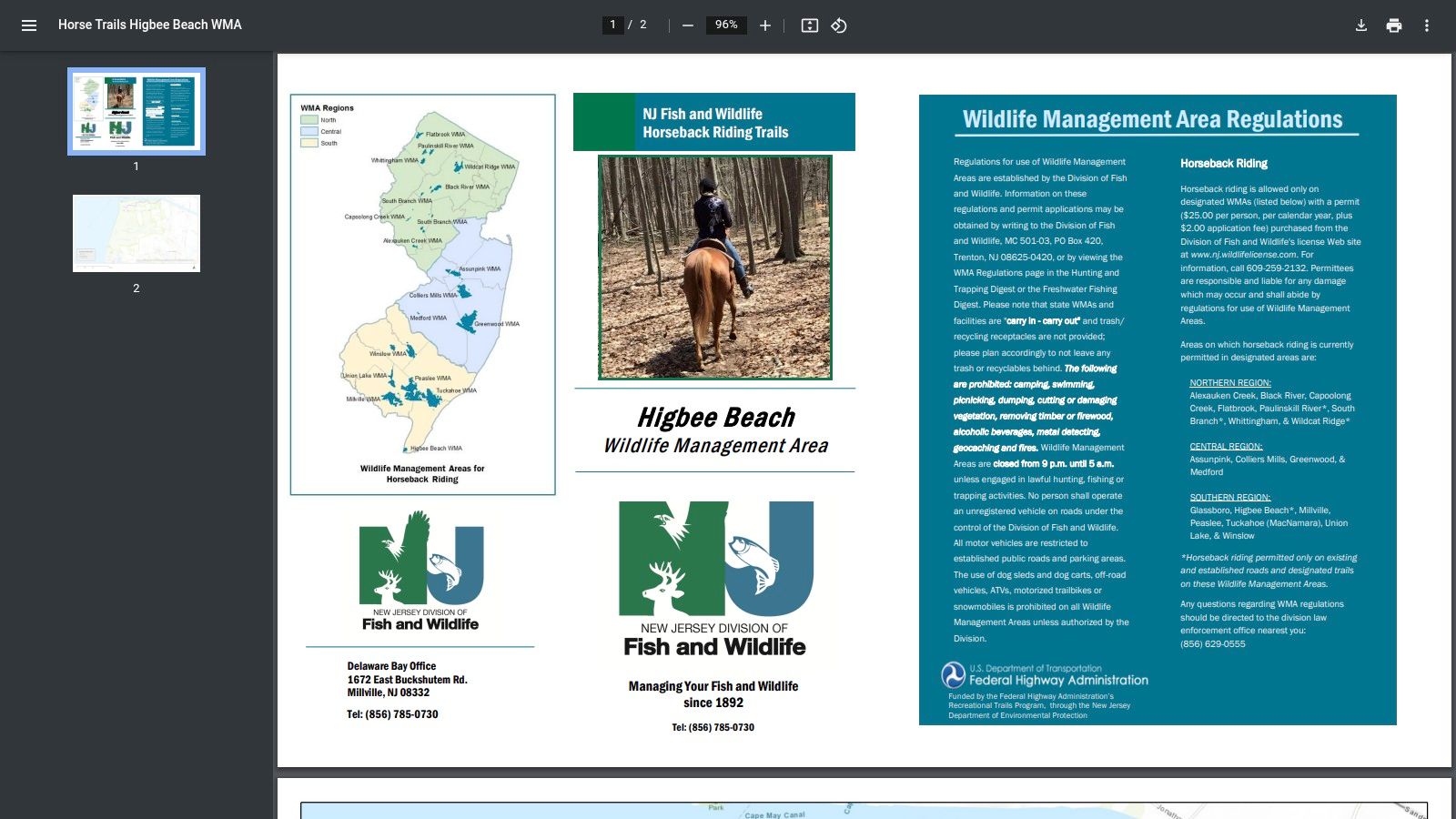Click the Wildlife Management Area Regulations heading
This screenshot has width=1456, height=819.
[x=1152, y=119]
